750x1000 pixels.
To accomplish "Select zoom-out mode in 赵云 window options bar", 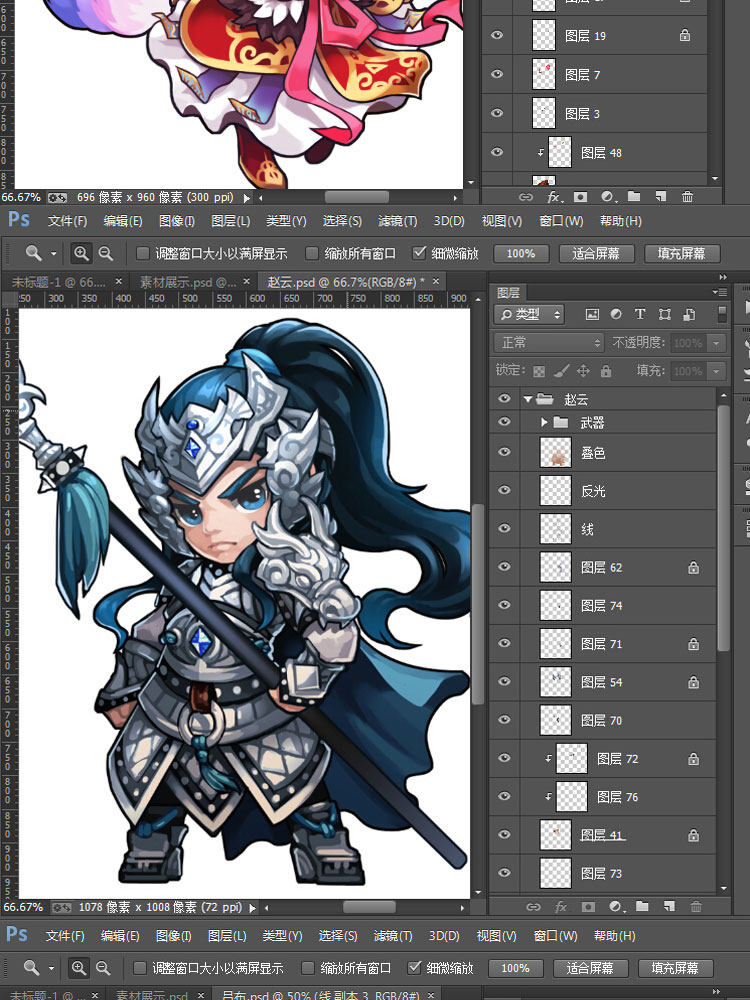I will pos(105,253).
